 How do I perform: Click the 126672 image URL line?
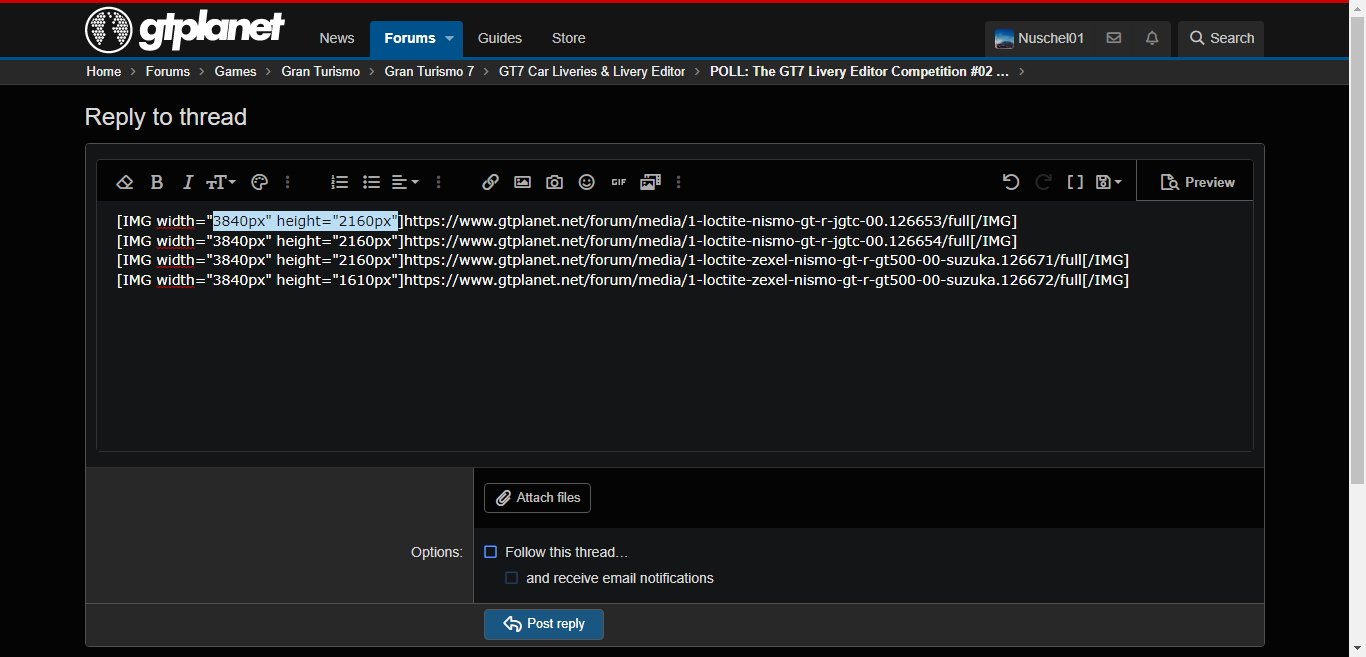coord(623,280)
